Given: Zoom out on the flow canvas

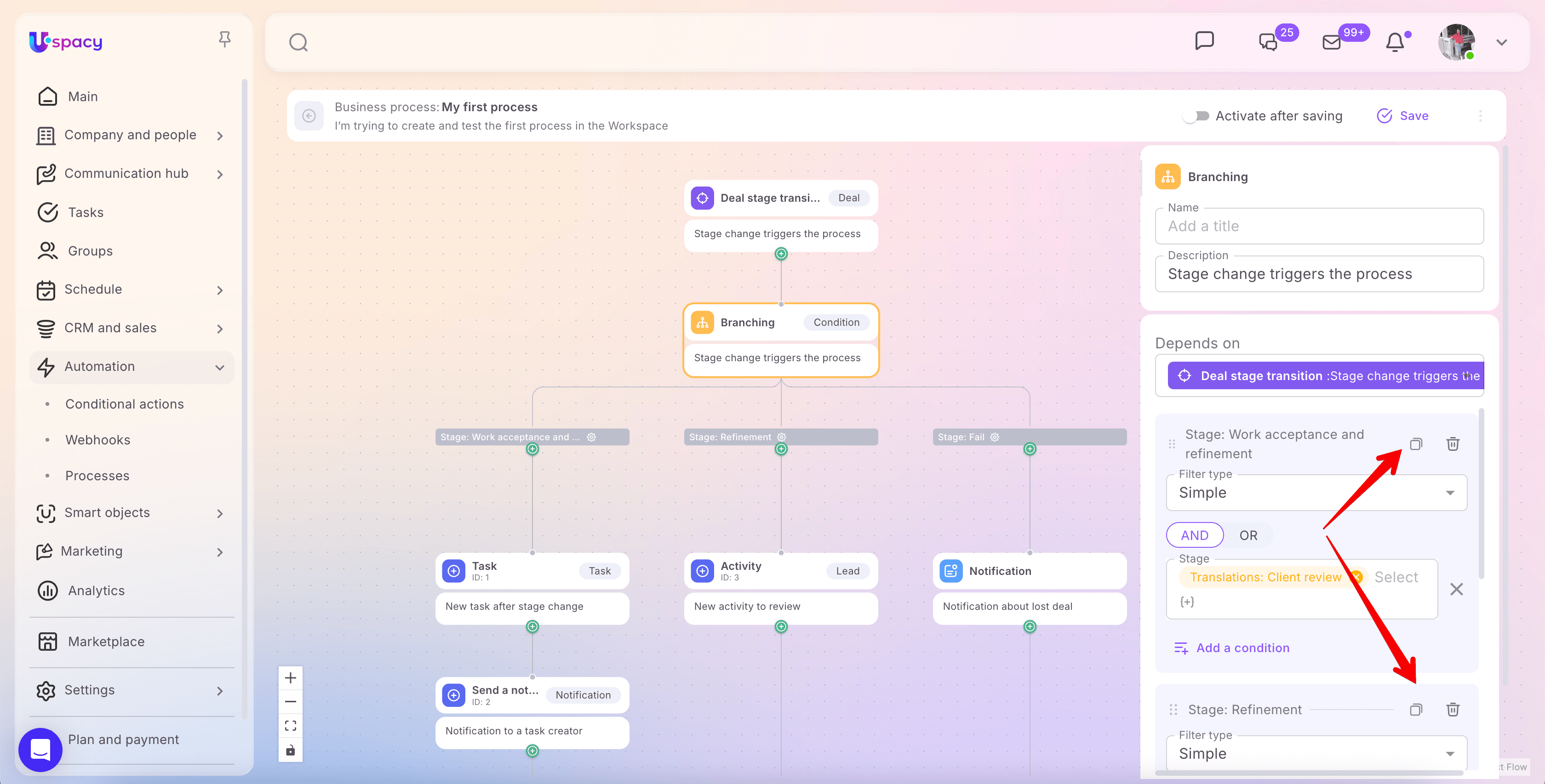Looking at the screenshot, I should (x=290, y=702).
